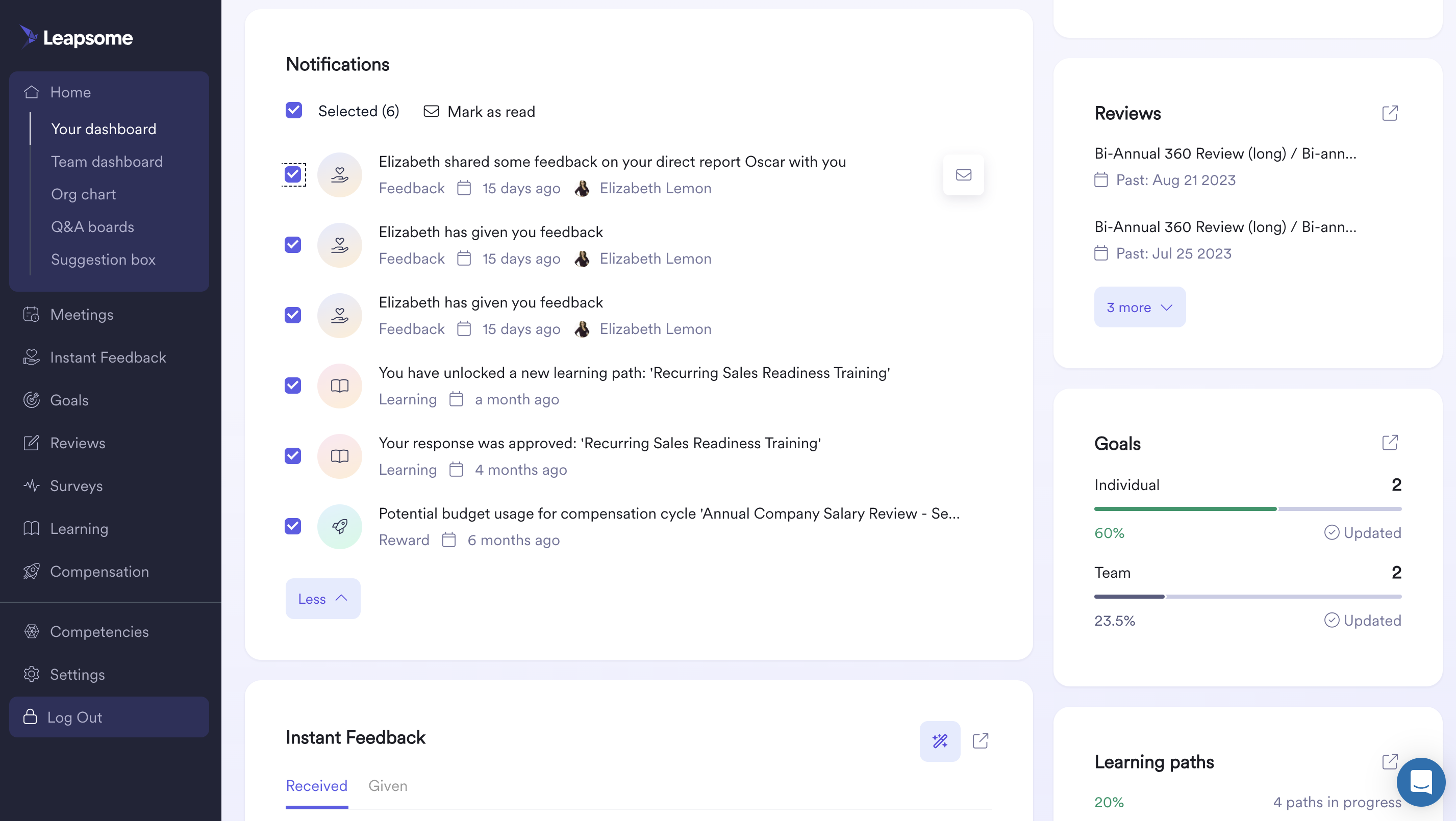Click the Competencies icon in sidebar
1456x821 pixels.
(32, 631)
